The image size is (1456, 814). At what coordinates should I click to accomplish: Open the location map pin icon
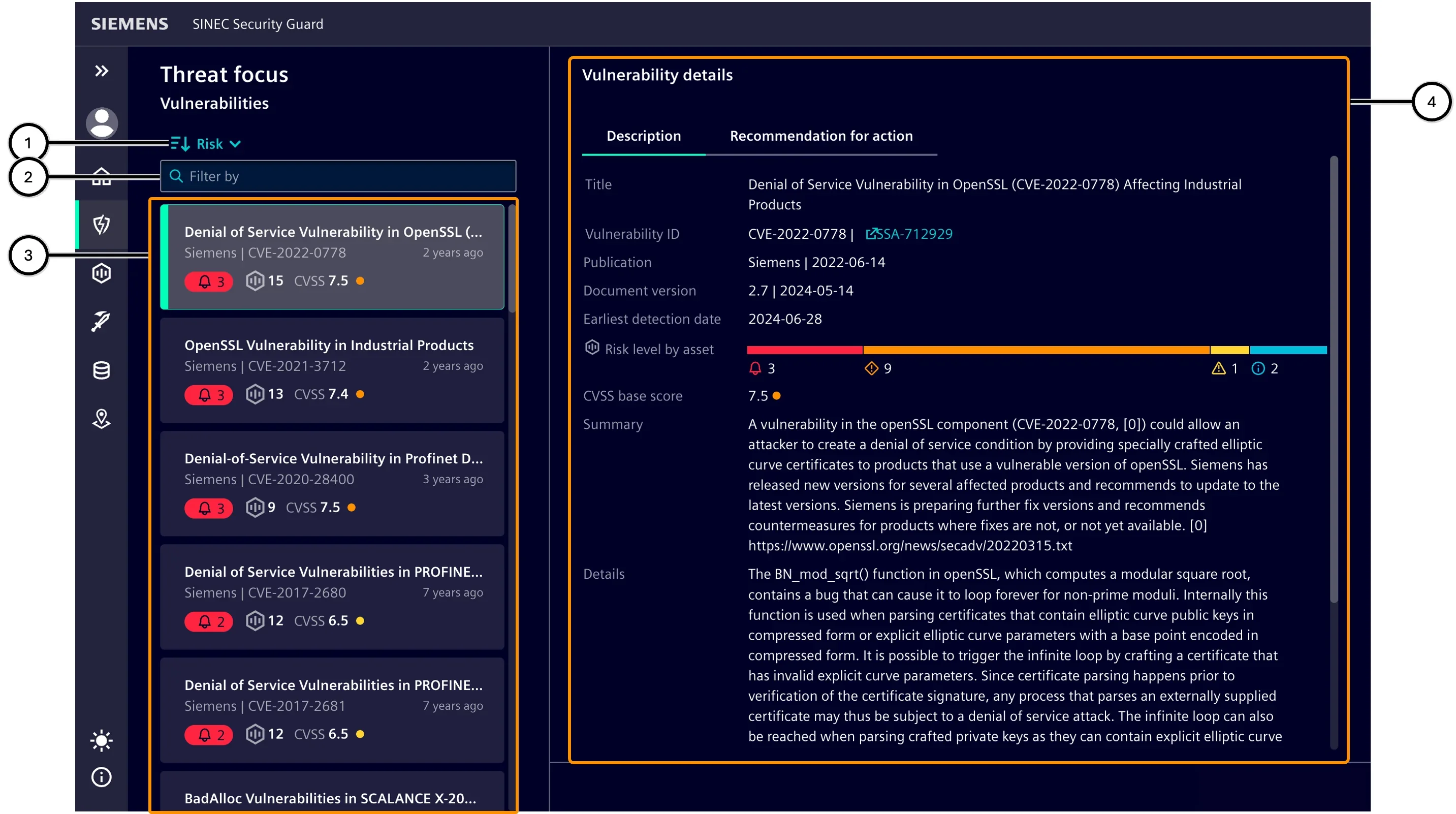(102, 419)
